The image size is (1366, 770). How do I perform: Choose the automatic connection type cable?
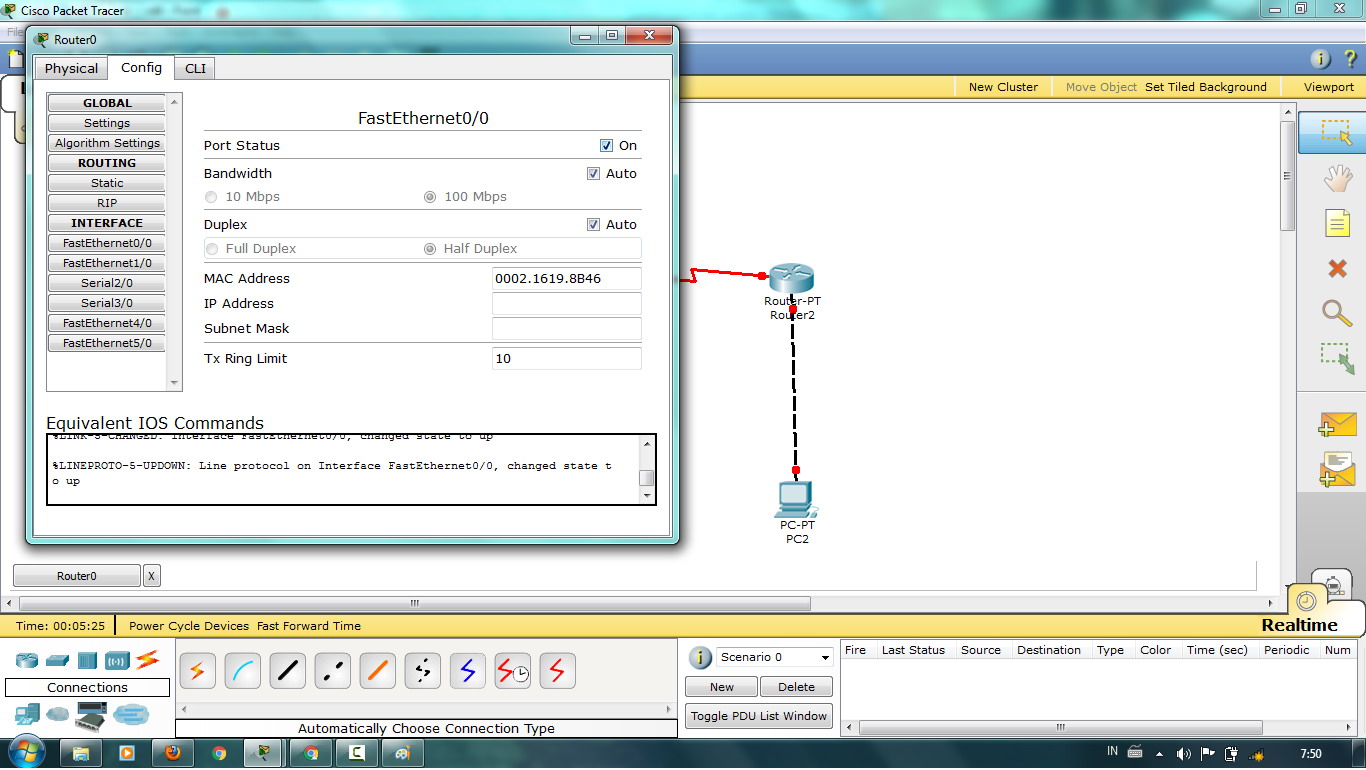click(x=197, y=671)
